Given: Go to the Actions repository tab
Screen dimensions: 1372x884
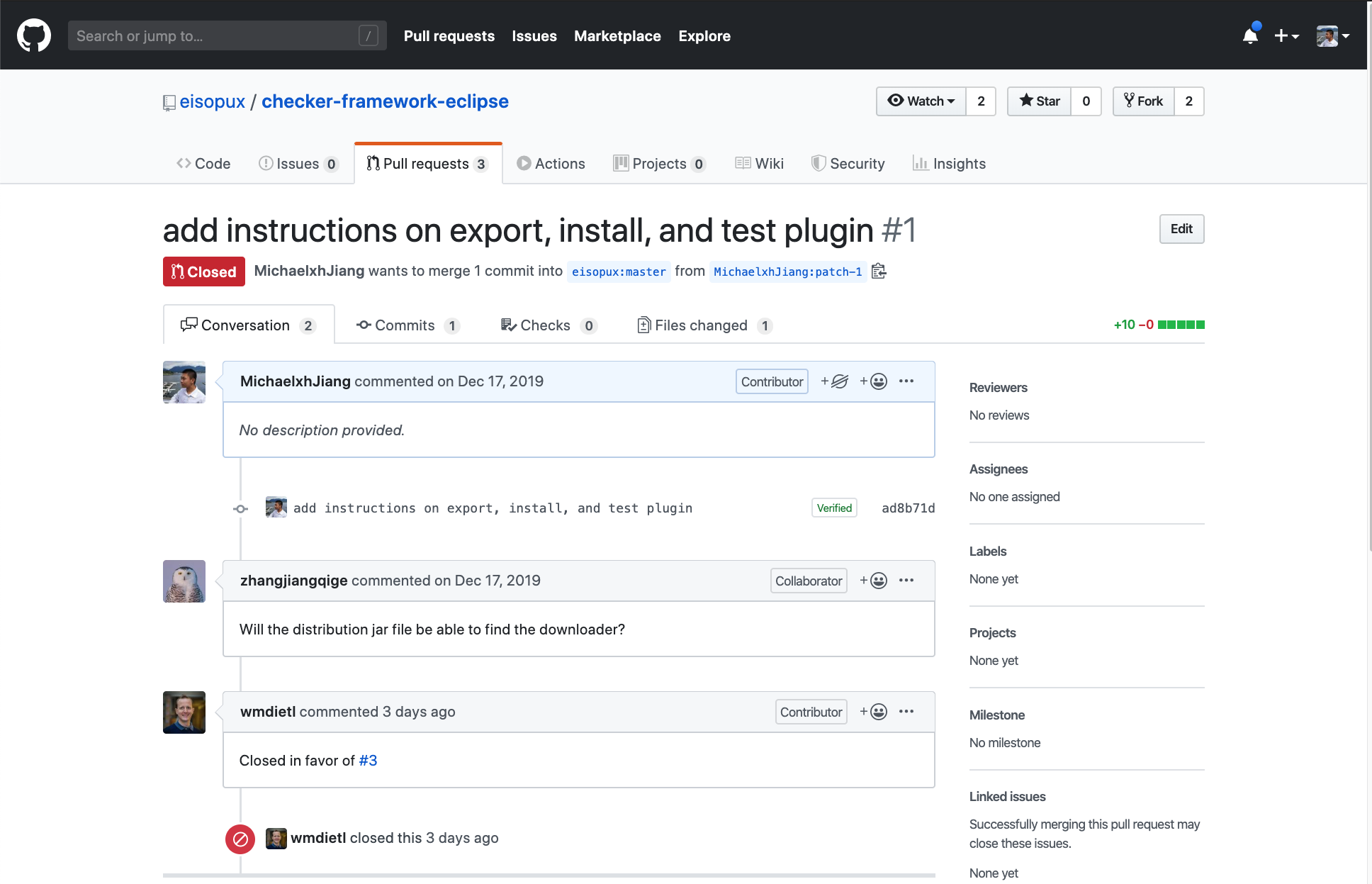Looking at the screenshot, I should [x=551, y=164].
